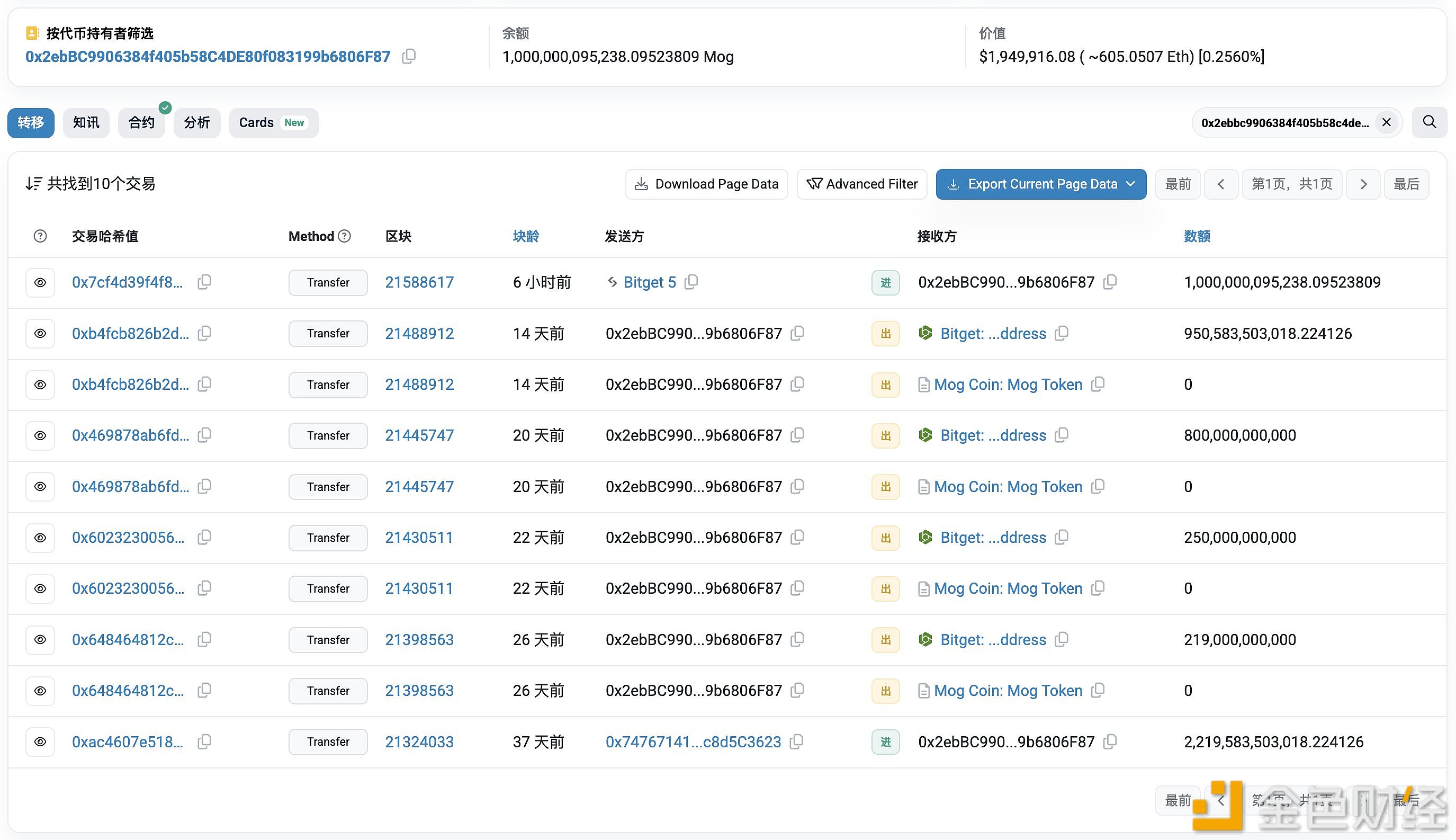Viewport: 1456px width, 840px height.
Task: Copy the sender address in the 219,000,000,000 row
Action: 797,639
